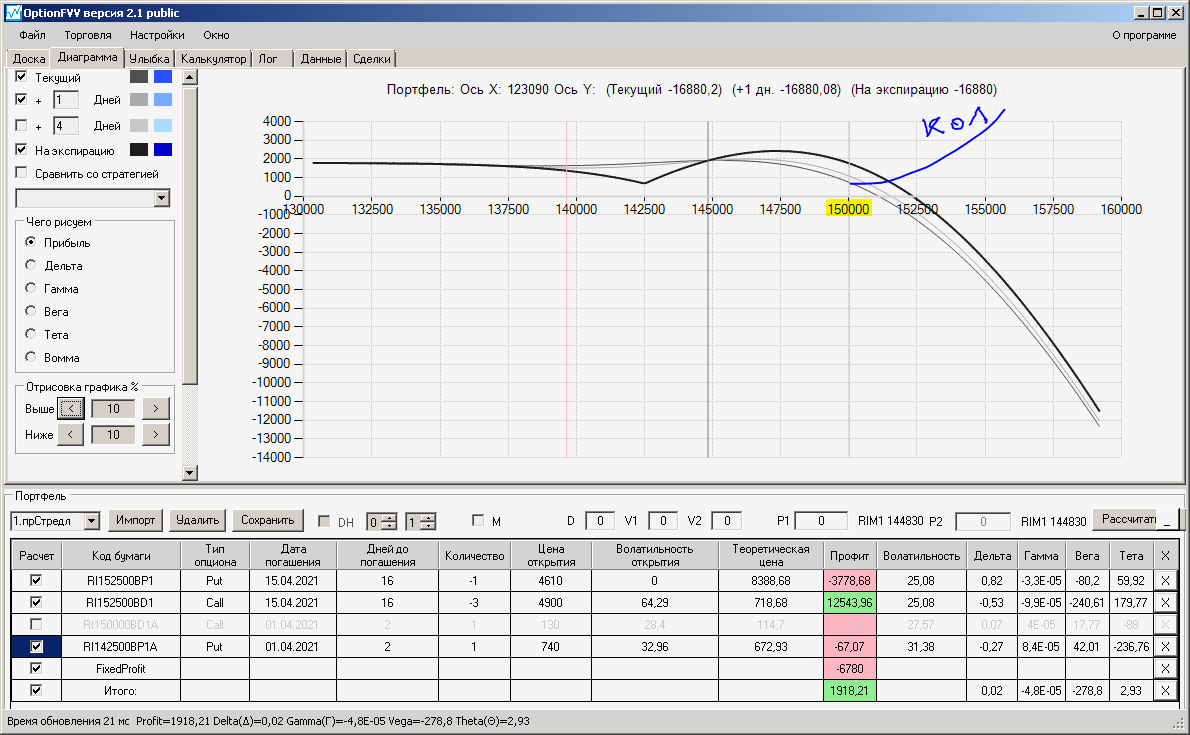
Task: Click the dark gray Текущий color swatch
Action: click(139, 77)
